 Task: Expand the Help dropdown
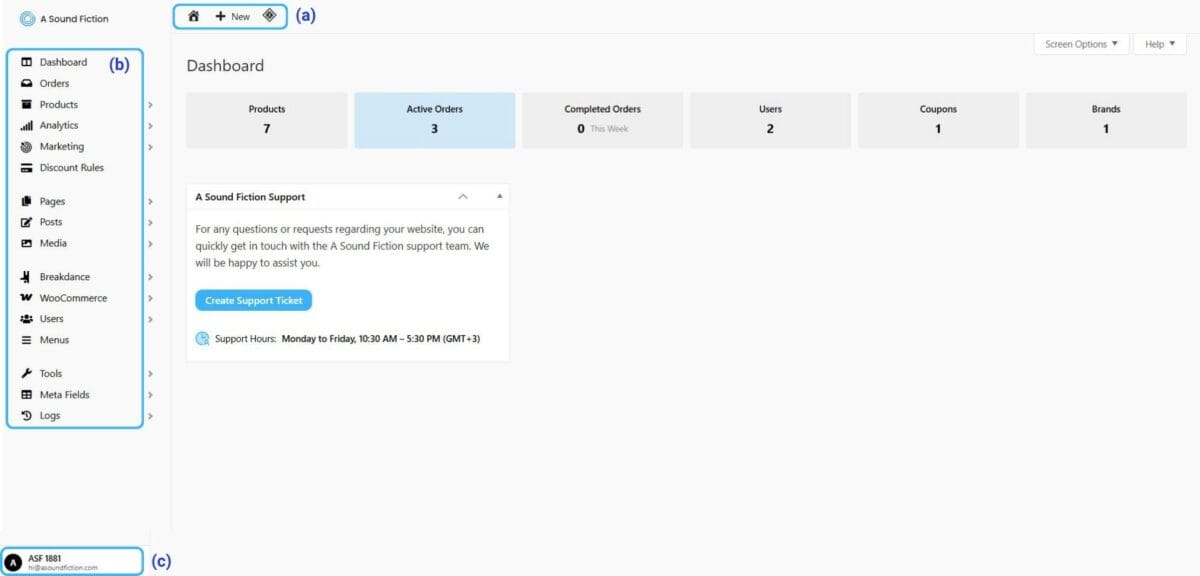pos(1158,43)
